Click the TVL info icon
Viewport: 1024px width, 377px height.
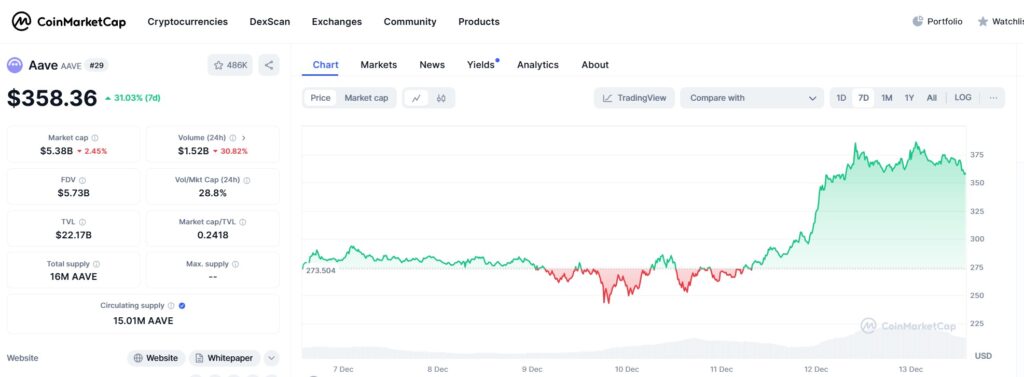coord(82,222)
